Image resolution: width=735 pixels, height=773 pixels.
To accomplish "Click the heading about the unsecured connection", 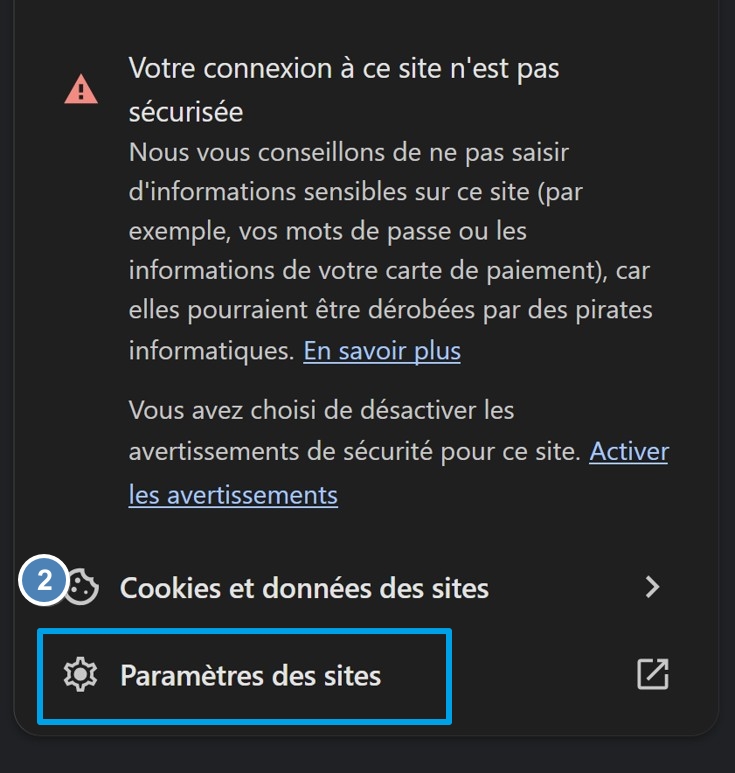I will [x=343, y=69].
